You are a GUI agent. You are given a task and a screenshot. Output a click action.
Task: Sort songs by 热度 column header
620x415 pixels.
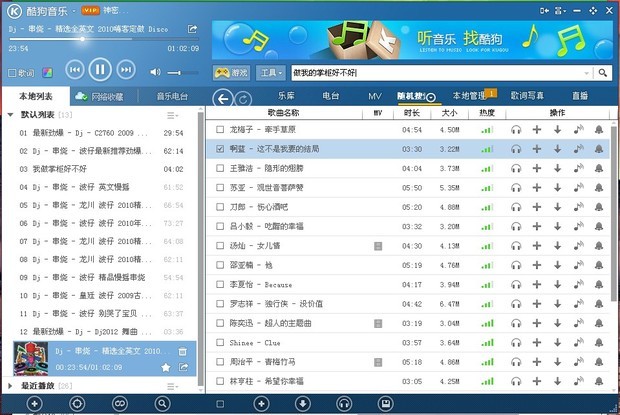487,113
